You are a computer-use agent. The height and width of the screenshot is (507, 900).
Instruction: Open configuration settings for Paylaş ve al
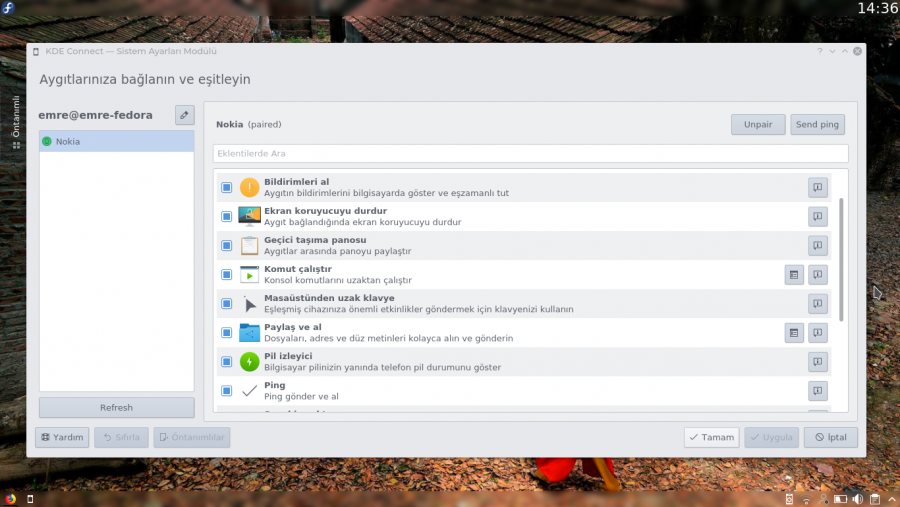tap(794, 332)
